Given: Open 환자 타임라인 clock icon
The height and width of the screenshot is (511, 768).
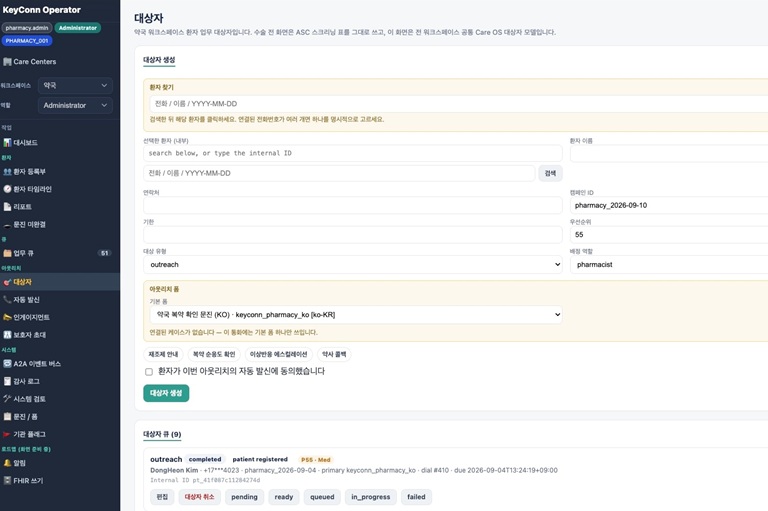Looking at the screenshot, I should pyautogui.click(x=7, y=189).
